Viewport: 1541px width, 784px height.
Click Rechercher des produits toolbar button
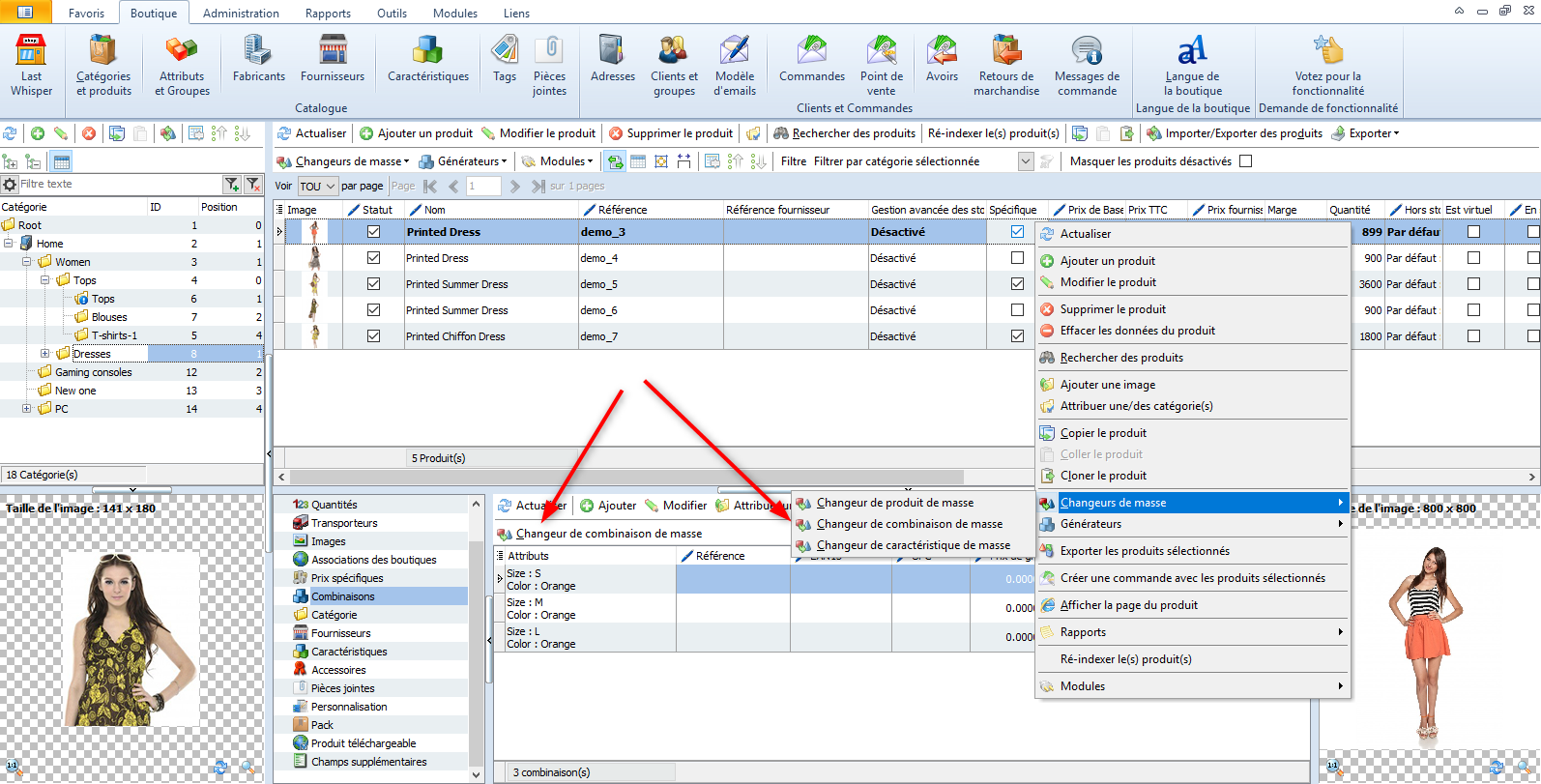[844, 133]
